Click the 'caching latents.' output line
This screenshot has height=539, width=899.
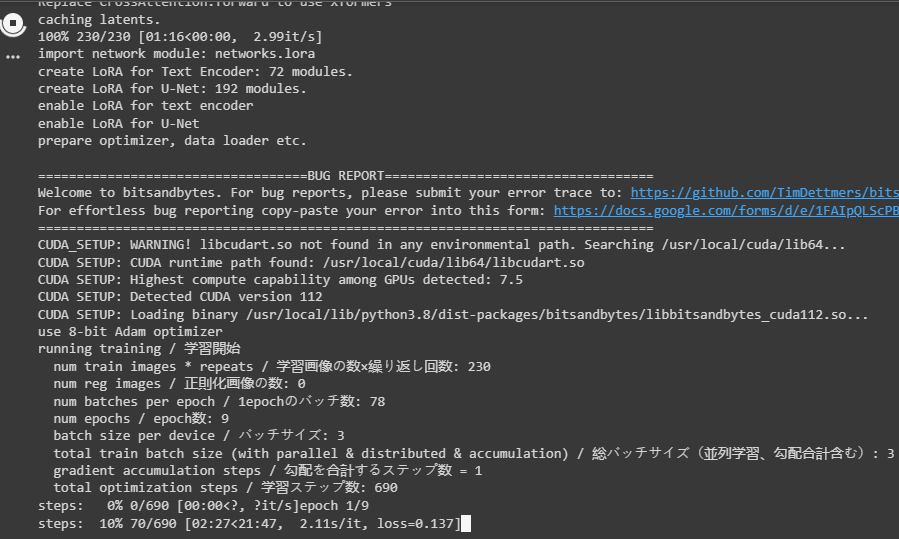pos(99,19)
